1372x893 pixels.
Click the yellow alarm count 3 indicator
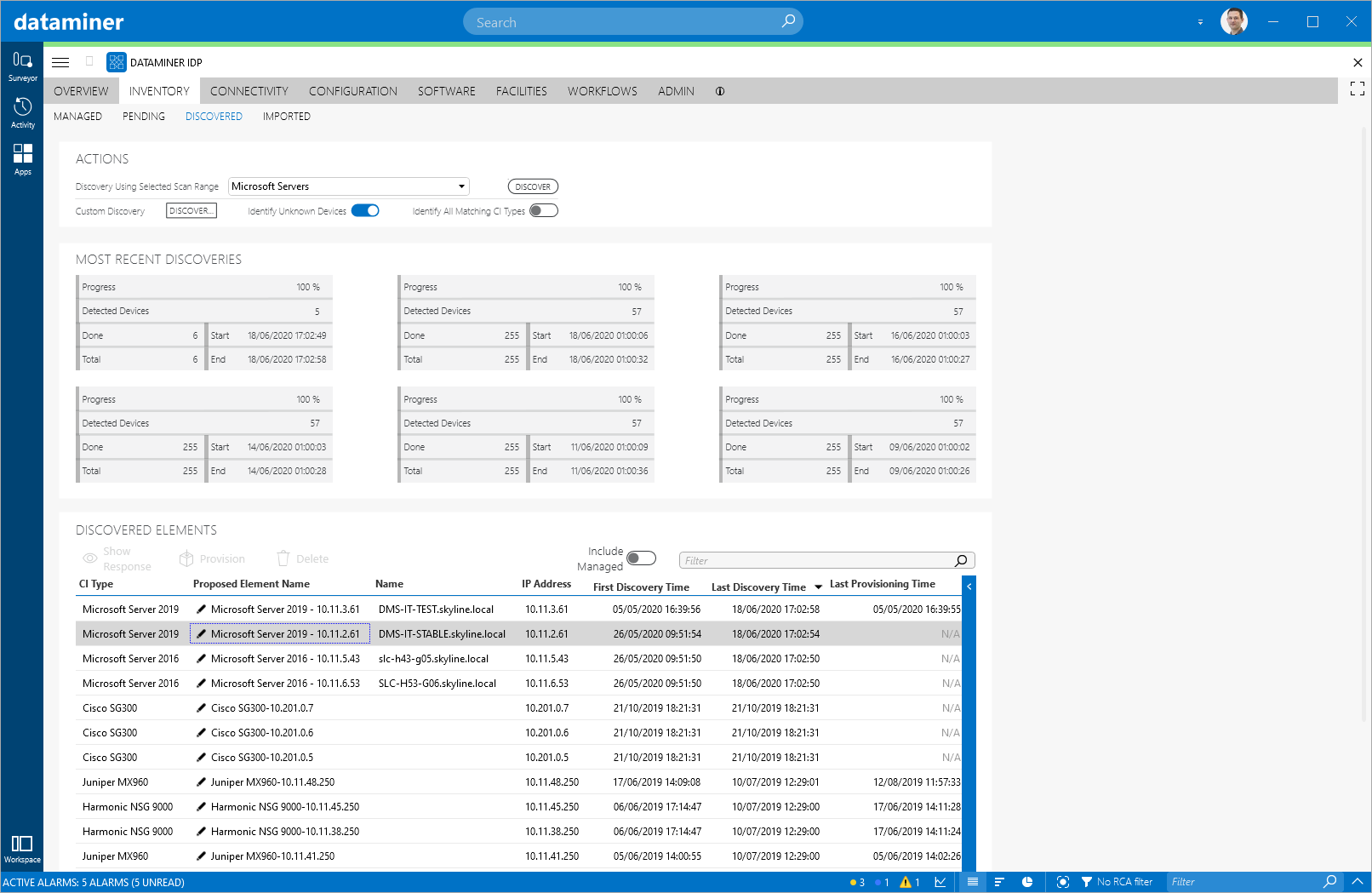pyautogui.click(x=857, y=882)
